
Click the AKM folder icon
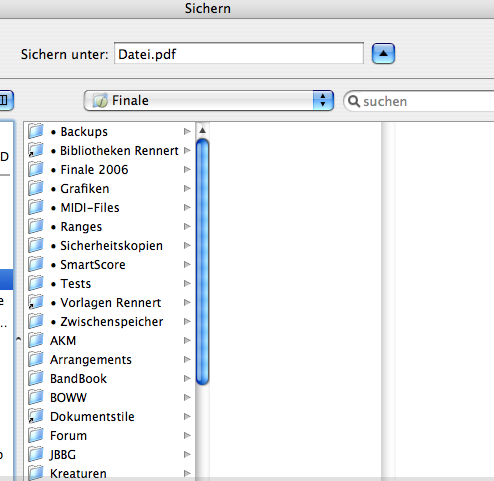coord(36,340)
